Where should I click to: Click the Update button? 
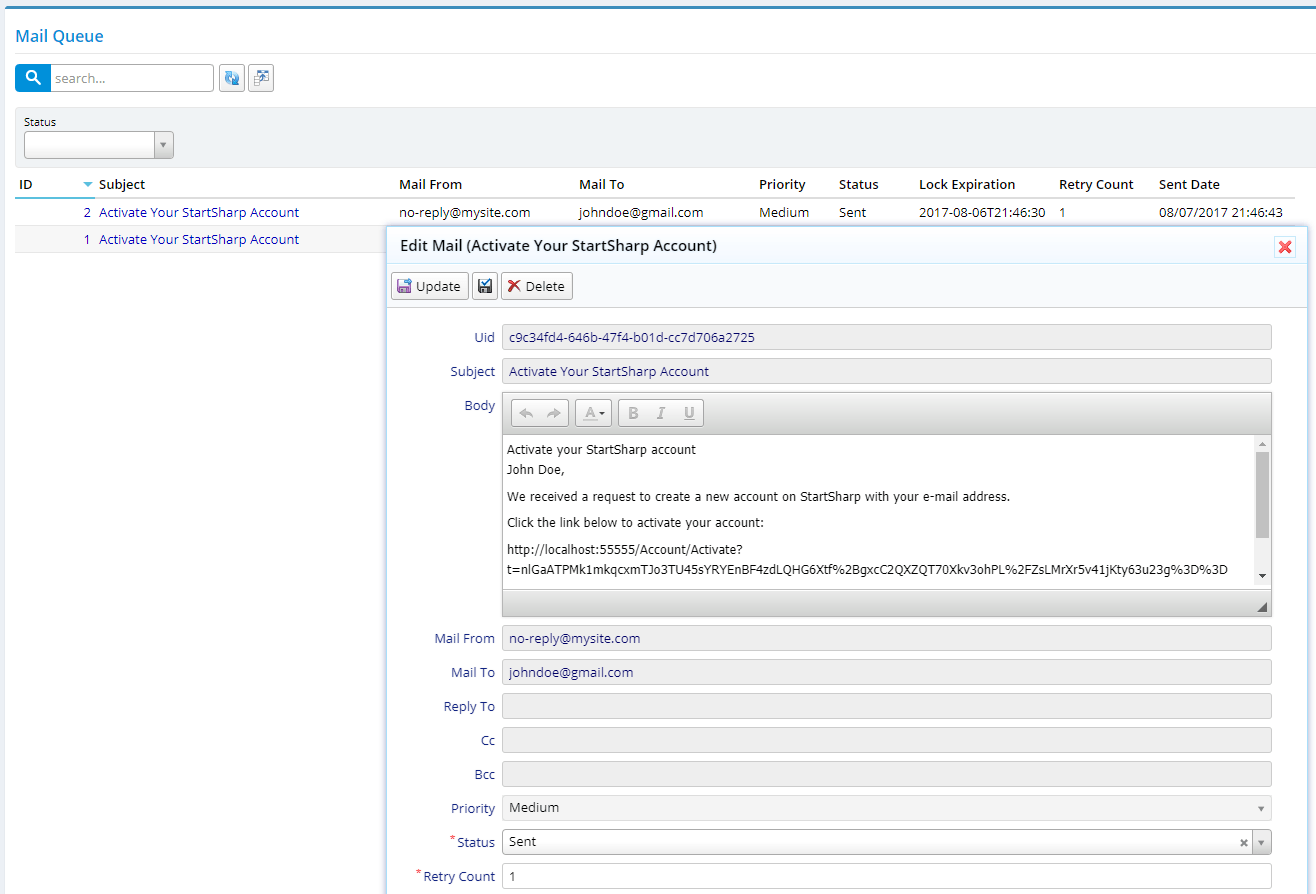click(x=429, y=285)
